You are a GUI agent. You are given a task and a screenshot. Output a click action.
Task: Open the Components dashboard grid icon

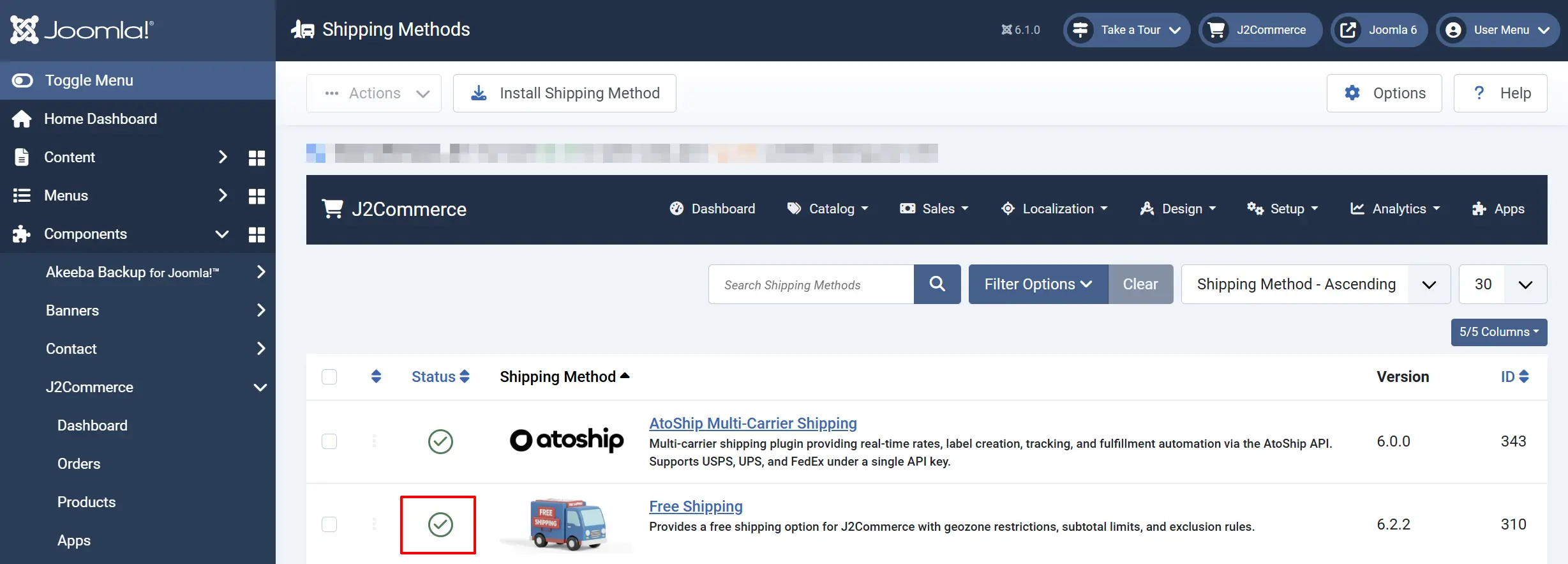tap(257, 234)
